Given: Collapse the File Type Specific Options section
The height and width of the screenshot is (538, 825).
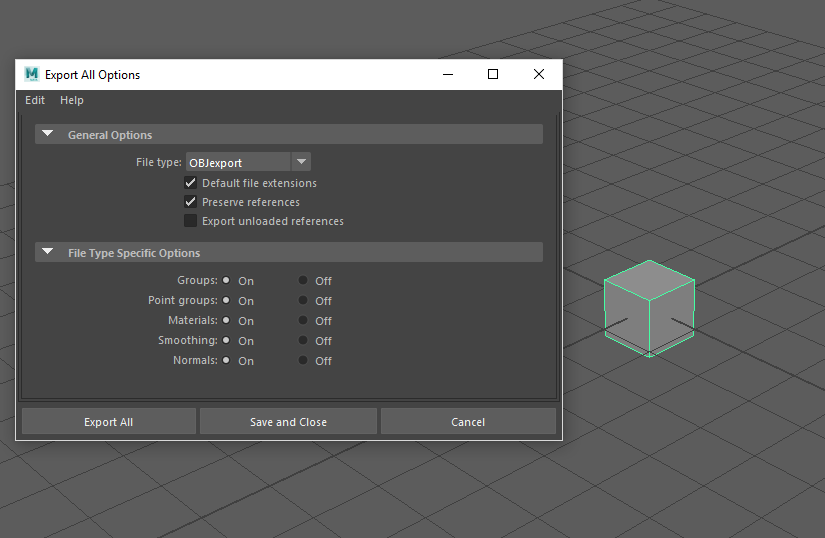Looking at the screenshot, I should coord(47,251).
